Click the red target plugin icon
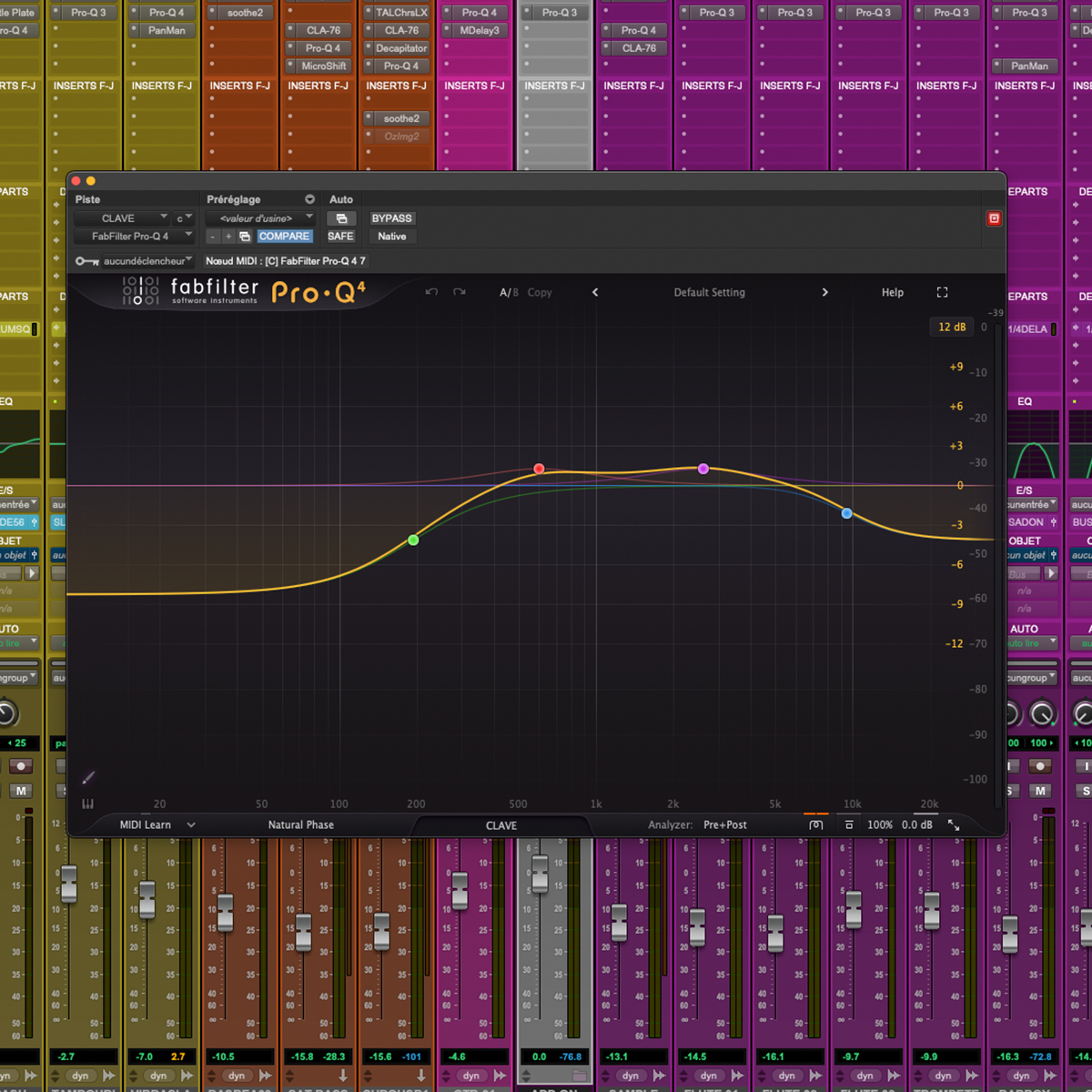1092x1092 pixels. [x=994, y=218]
